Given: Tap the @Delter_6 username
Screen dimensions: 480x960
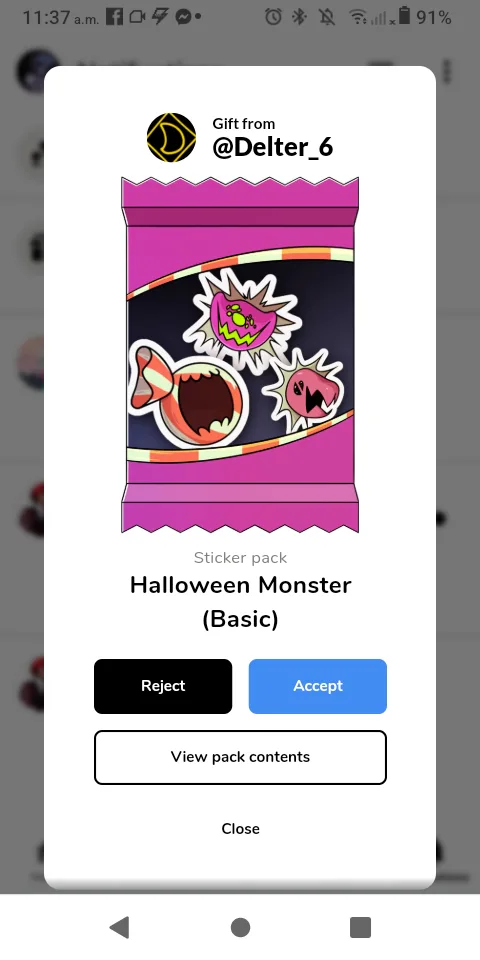Looking at the screenshot, I should coord(272,147).
